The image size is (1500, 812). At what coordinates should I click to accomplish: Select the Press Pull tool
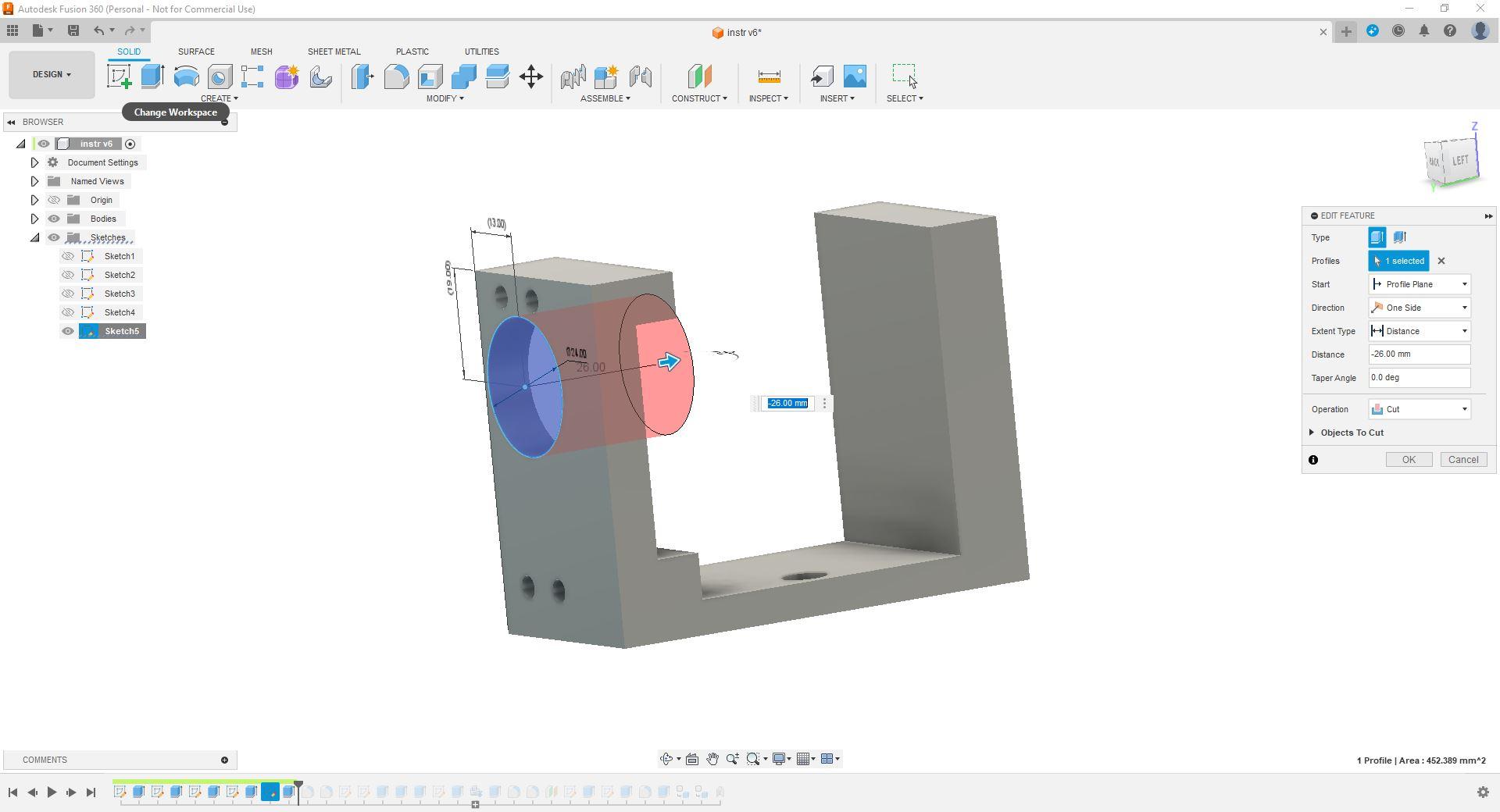pos(362,77)
